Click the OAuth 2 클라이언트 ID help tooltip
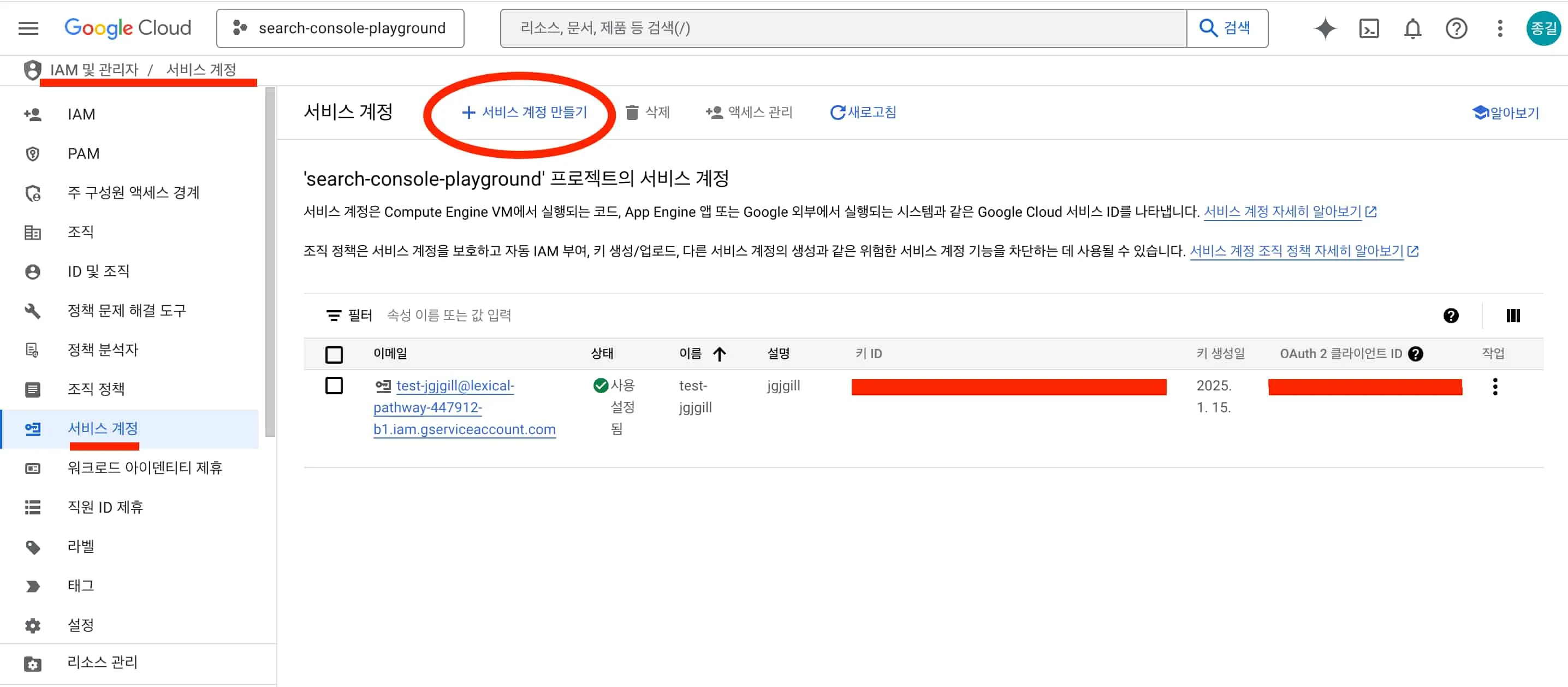This screenshot has height=687, width=1568. 1416,353
